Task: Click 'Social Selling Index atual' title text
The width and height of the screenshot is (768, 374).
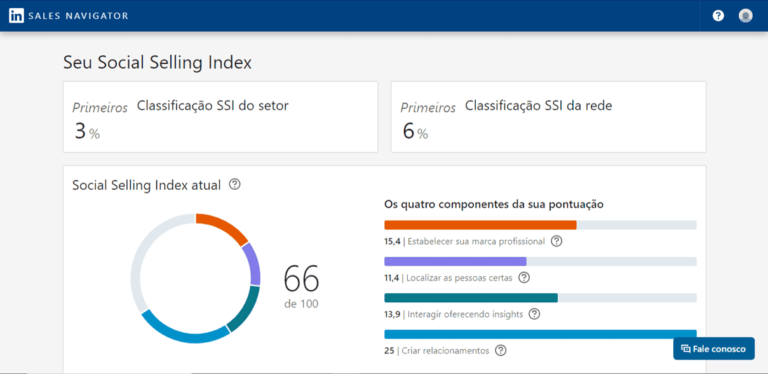Action: [x=146, y=185]
